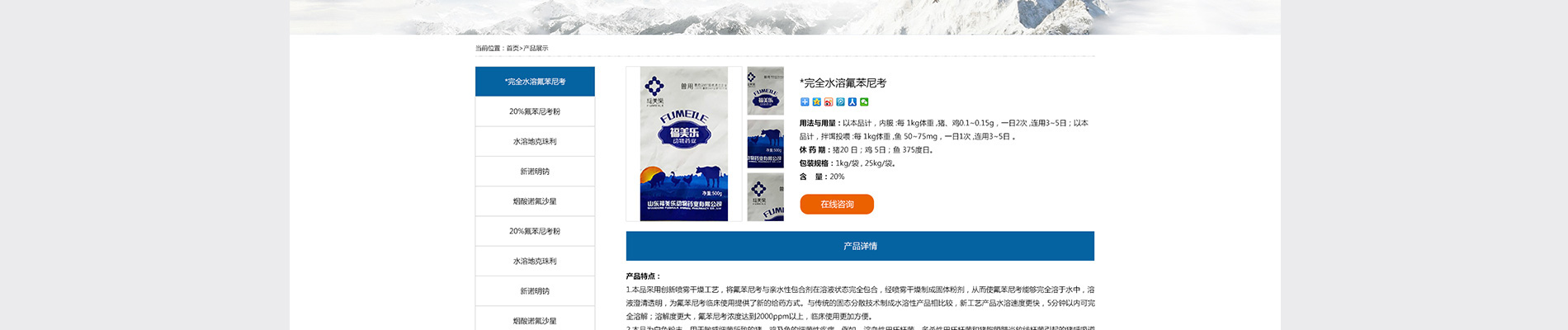The image size is (1568, 330).
Task: Select the 产品详情 tab bar
Action: click(x=860, y=246)
